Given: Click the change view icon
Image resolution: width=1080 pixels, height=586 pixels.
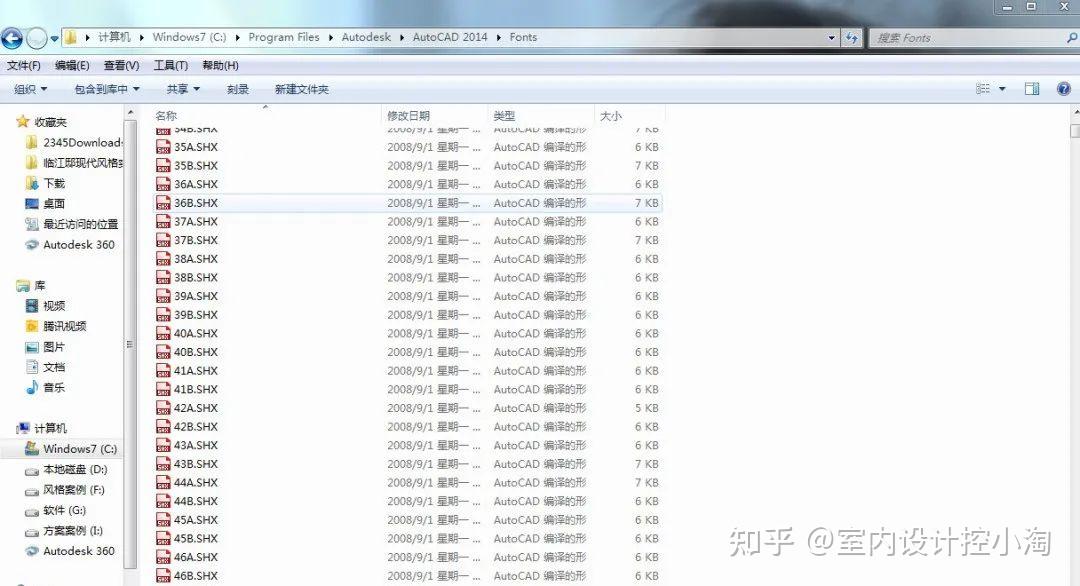Looking at the screenshot, I should click(983, 89).
